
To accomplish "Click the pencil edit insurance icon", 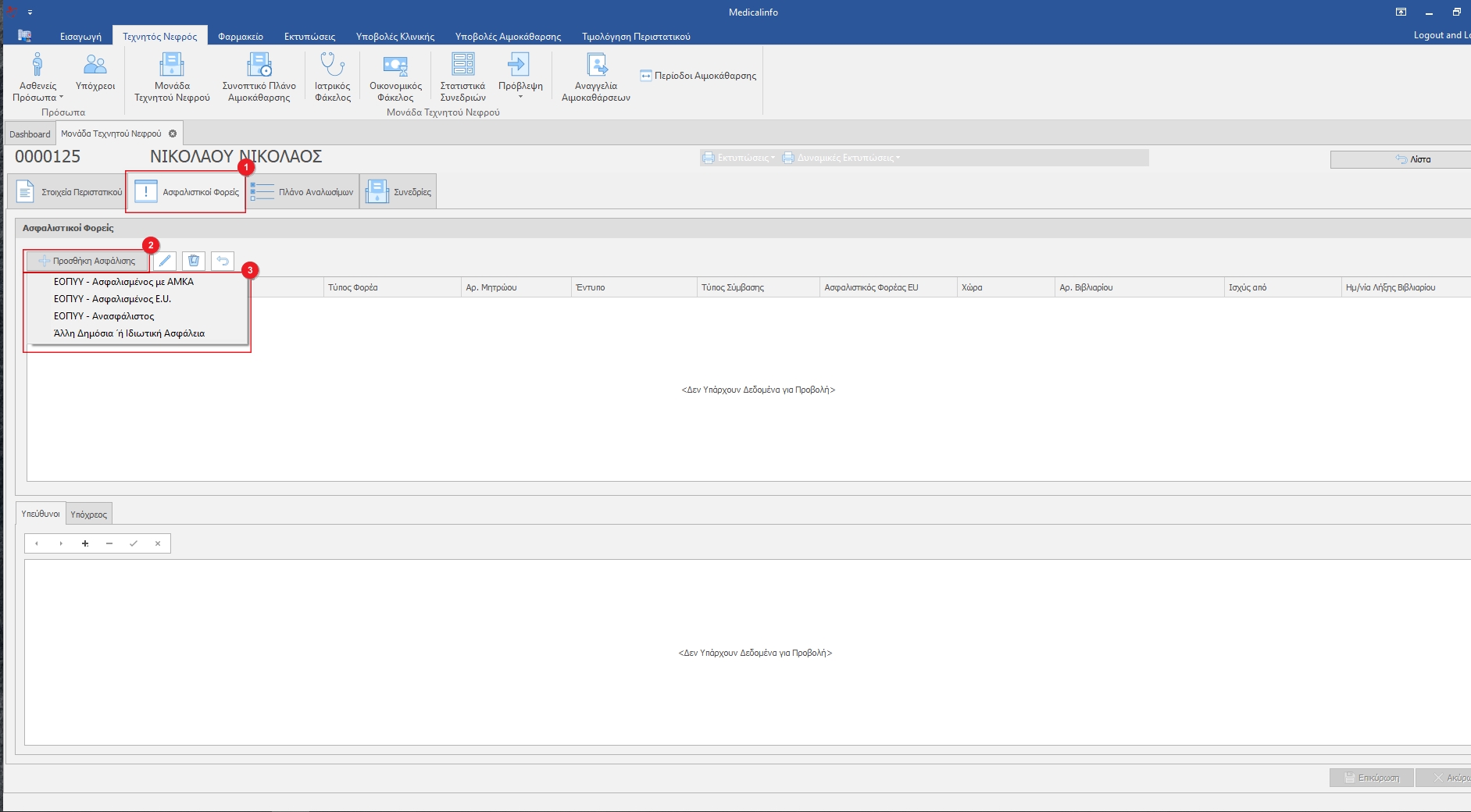I will [165, 261].
